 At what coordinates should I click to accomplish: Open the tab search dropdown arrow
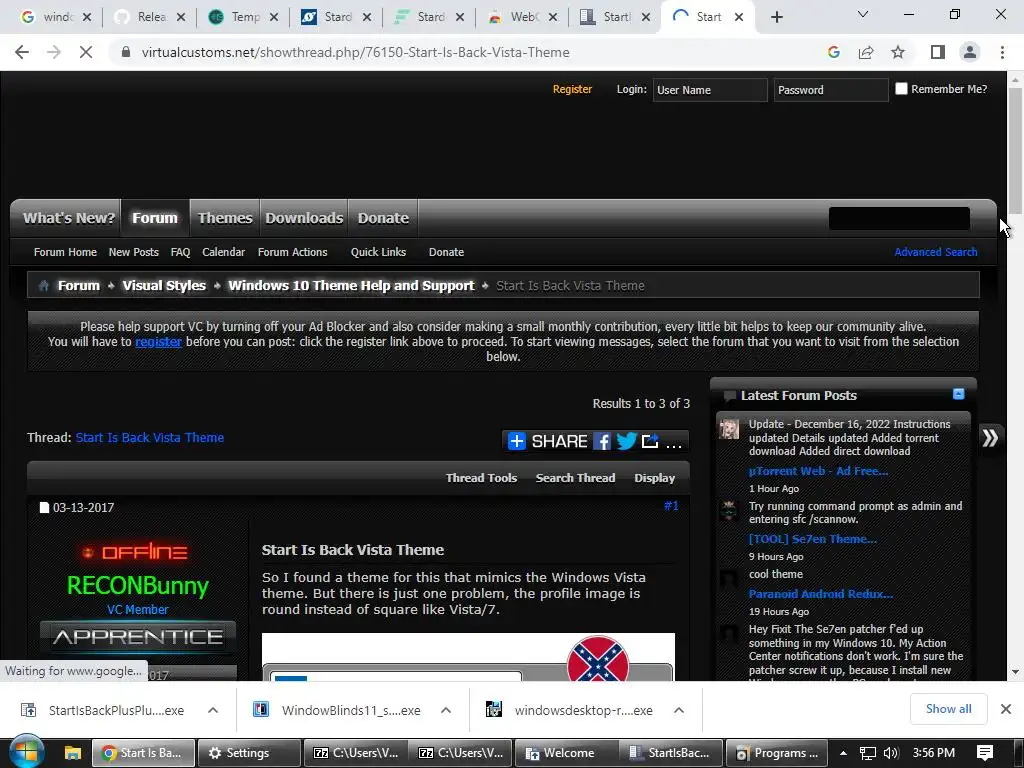(x=863, y=14)
